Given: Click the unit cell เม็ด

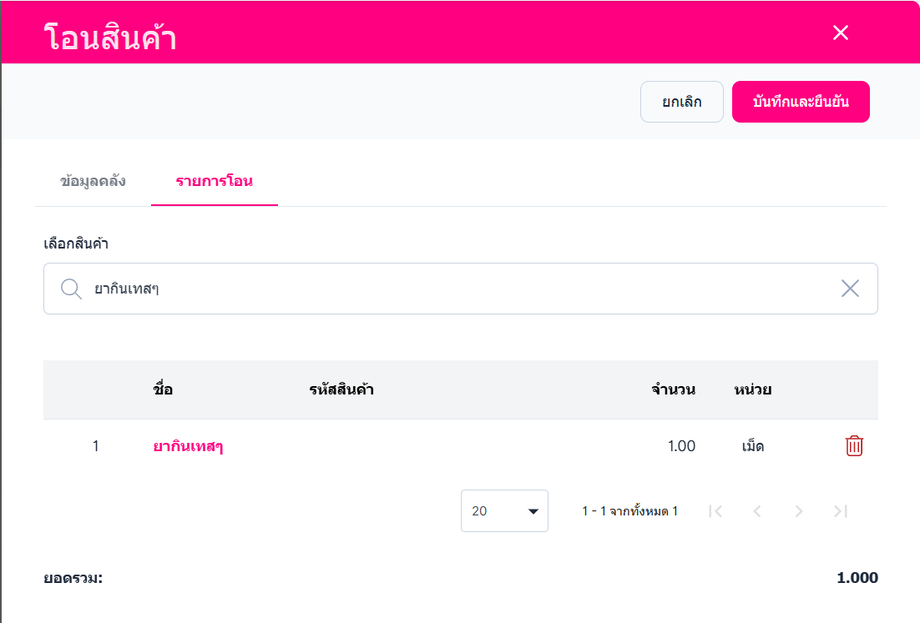Looking at the screenshot, I should tap(753, 446).
